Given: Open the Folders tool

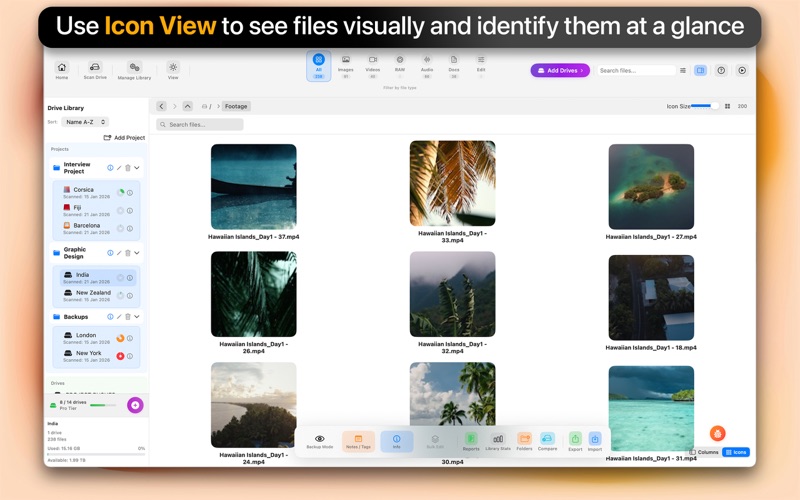Looking at the screenshot, I should [524, 441].
